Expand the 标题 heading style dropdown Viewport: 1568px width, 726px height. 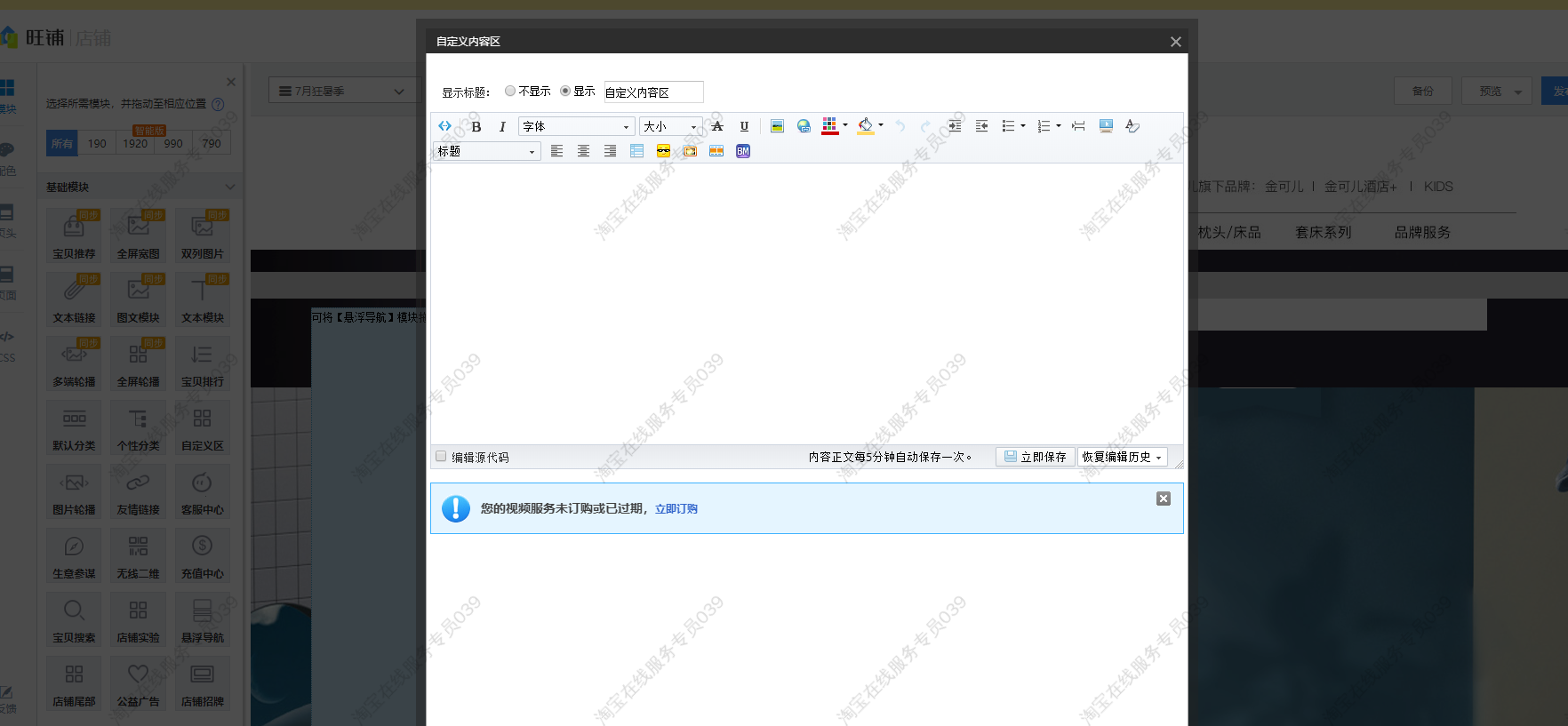tap(486, 151)
